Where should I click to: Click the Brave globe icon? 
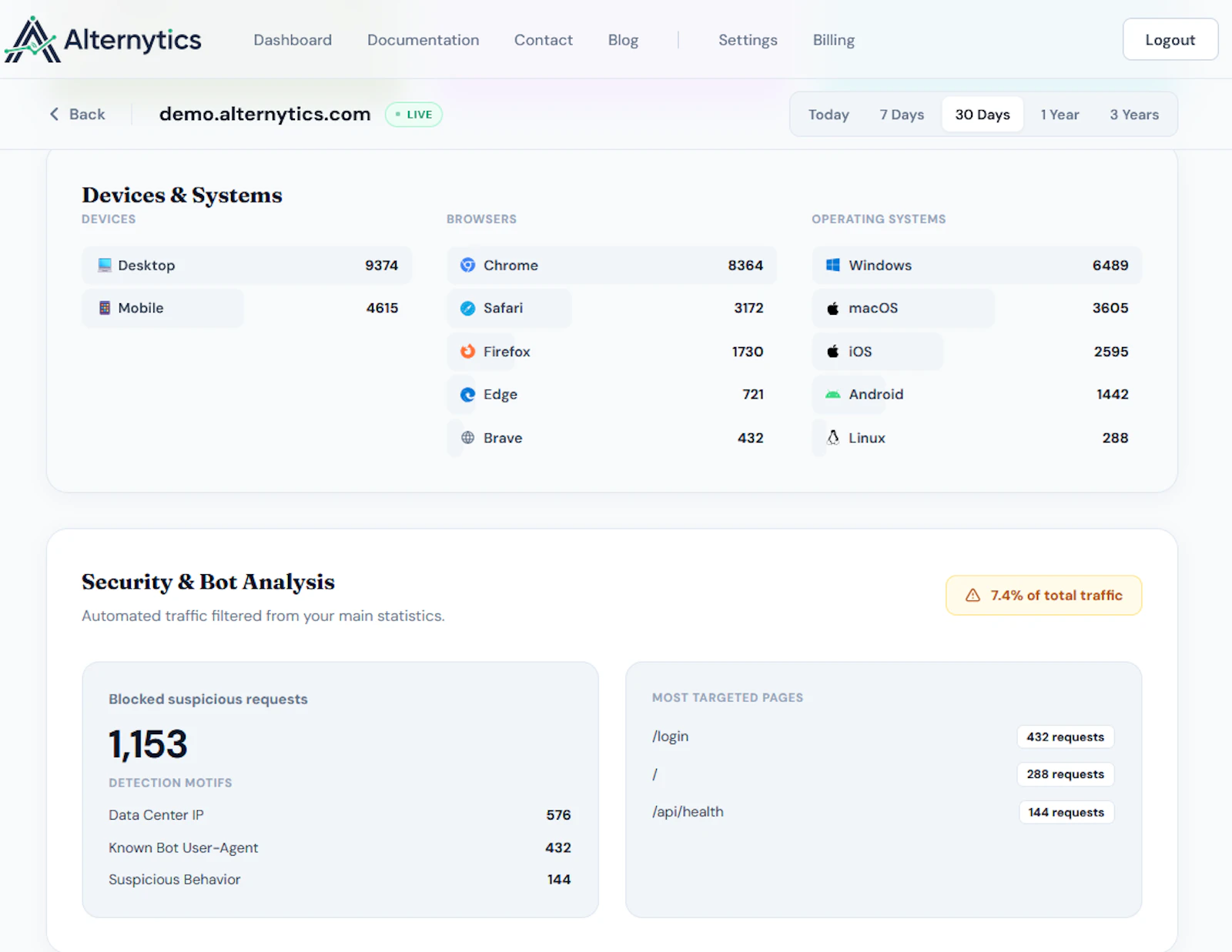(467, 438)
